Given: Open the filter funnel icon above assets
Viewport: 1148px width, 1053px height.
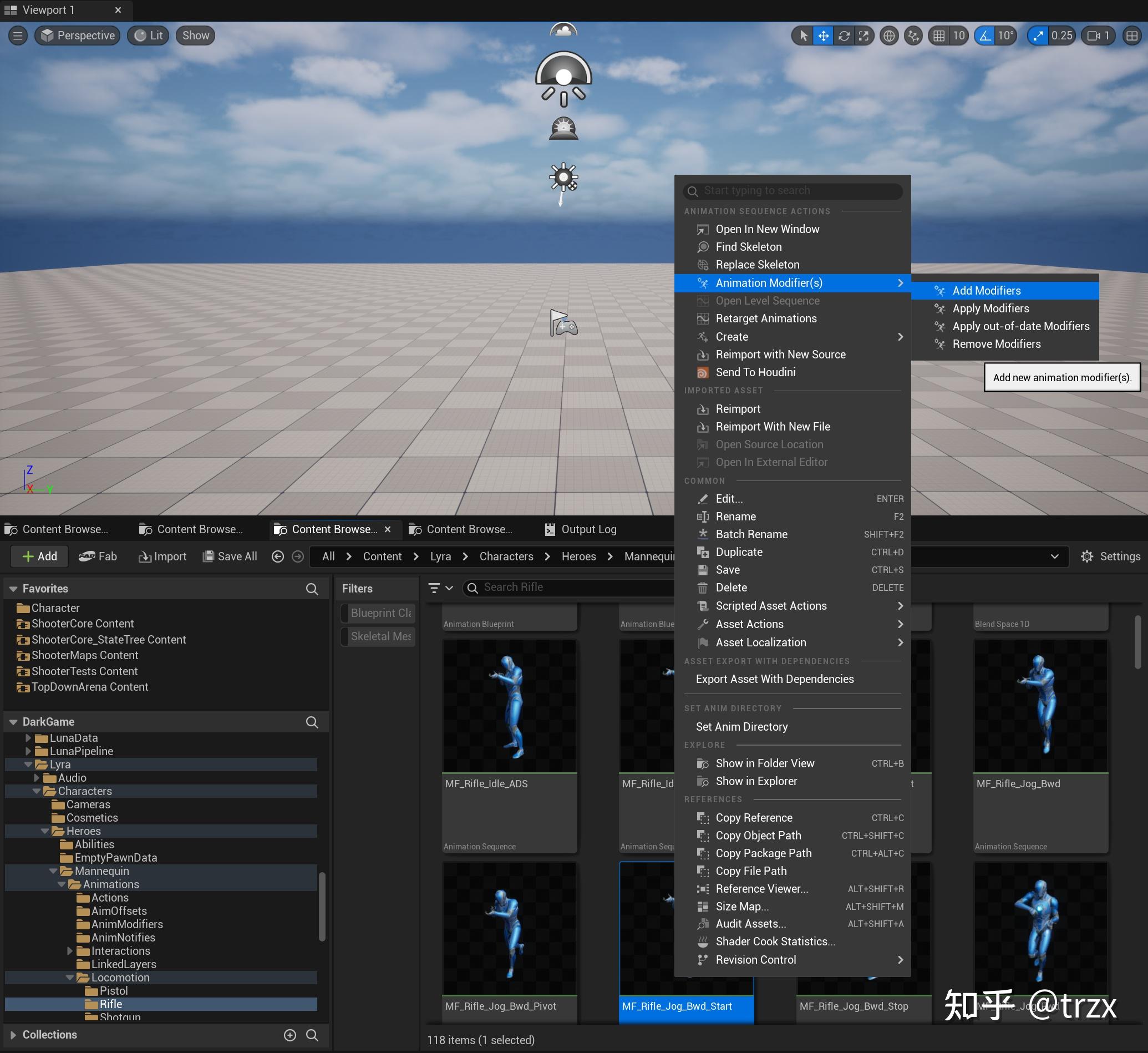Looking at the screenshot, I should coord(435,588).
